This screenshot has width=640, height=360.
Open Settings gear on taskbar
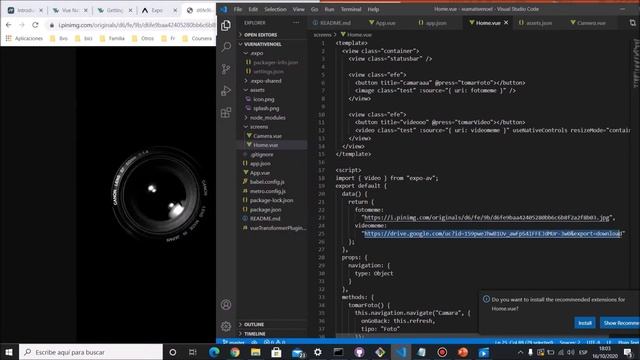[x=318, y=352]
